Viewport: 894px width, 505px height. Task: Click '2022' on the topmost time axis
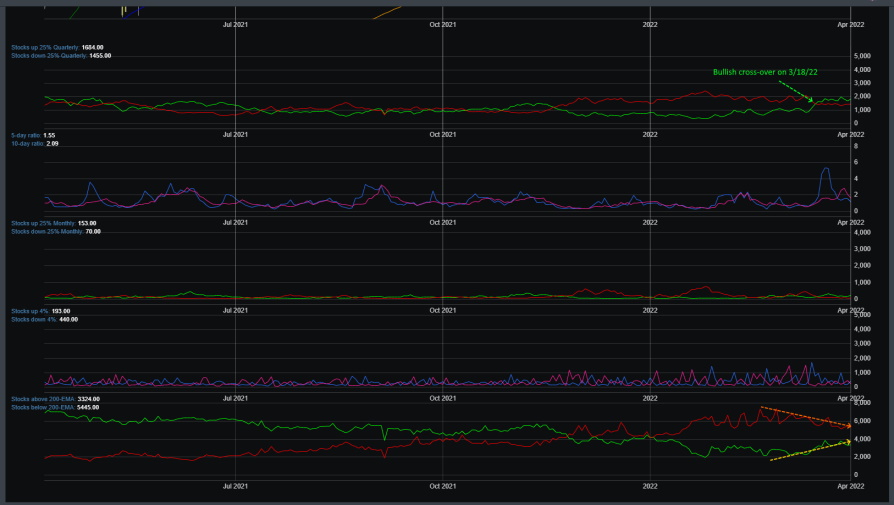[650, 25]
